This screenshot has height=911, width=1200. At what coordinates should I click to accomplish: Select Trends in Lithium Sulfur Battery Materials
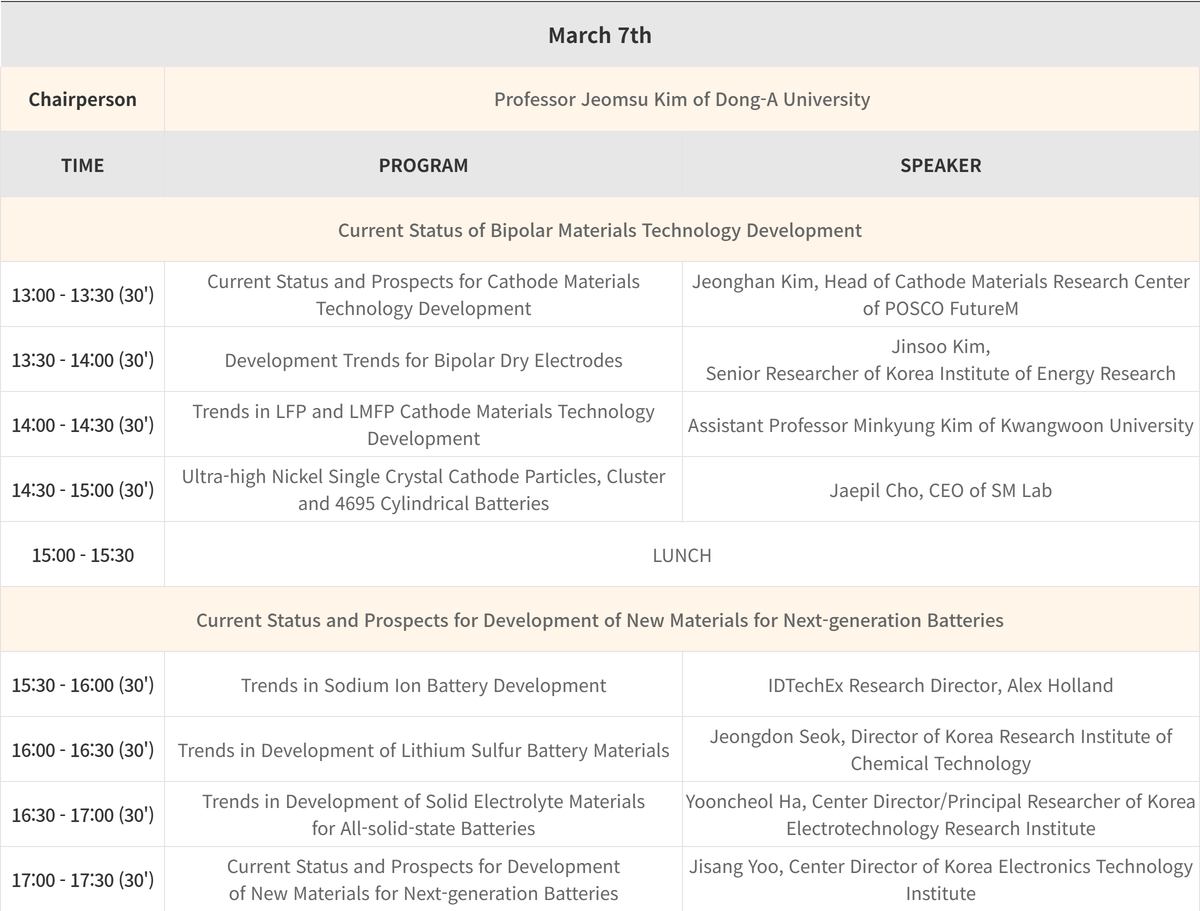[423, 750]
